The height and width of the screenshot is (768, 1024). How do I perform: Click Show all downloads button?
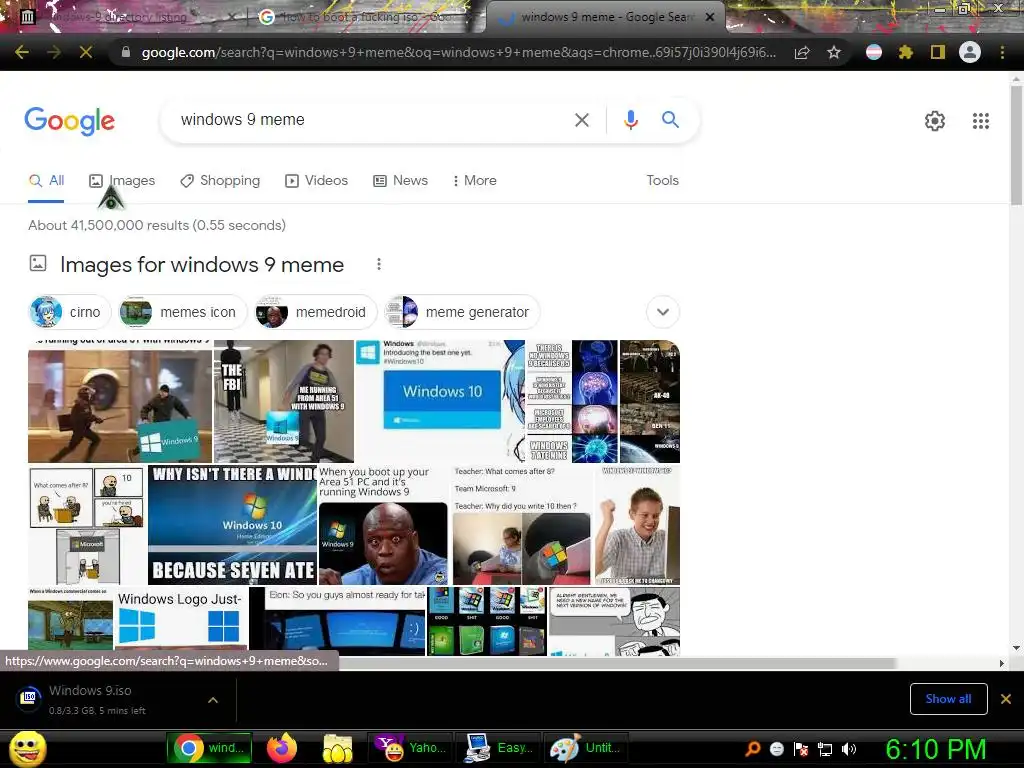pyautogui.click(x=948, y=699)
